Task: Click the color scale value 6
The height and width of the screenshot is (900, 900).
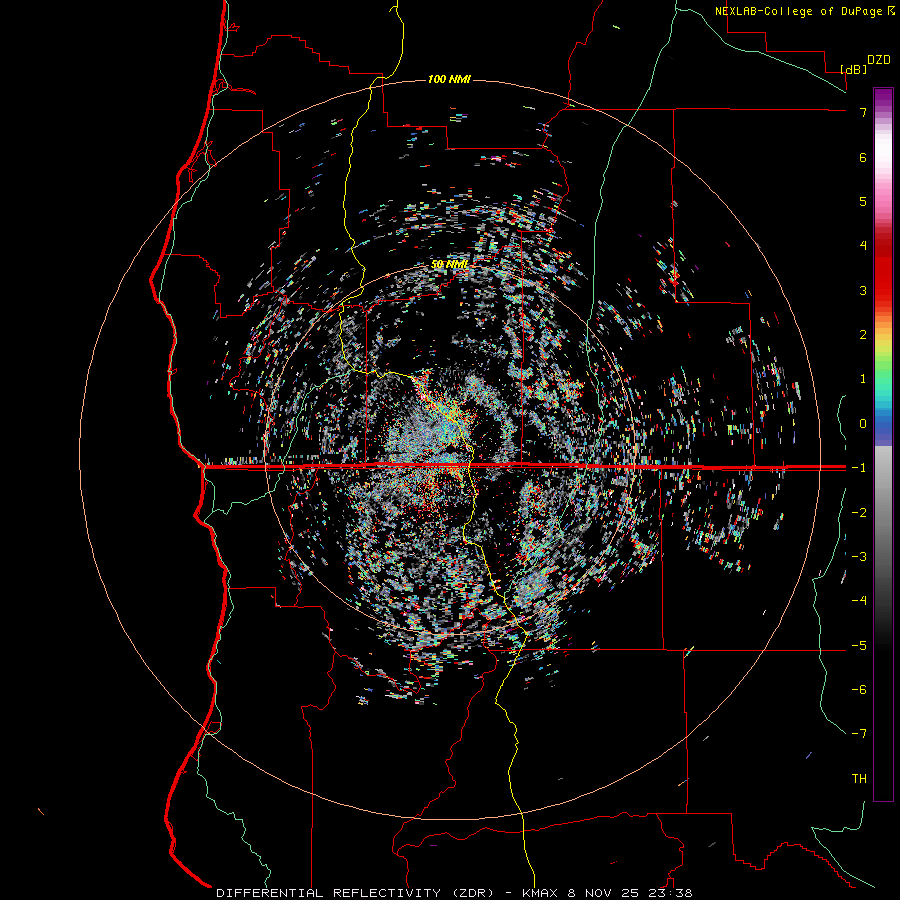Action: coord(863,157)
